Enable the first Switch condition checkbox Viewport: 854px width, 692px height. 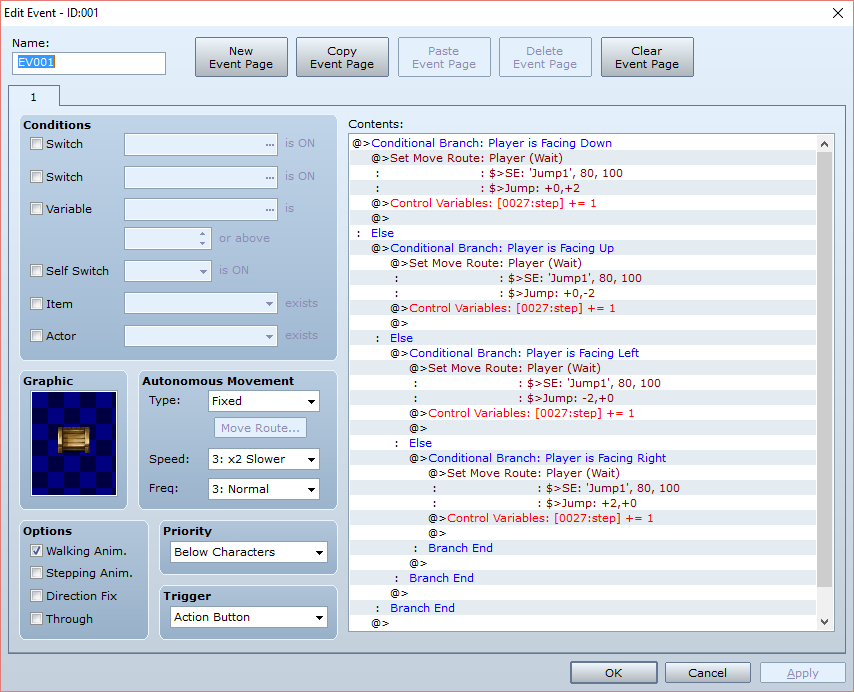[x=36, y=144]
